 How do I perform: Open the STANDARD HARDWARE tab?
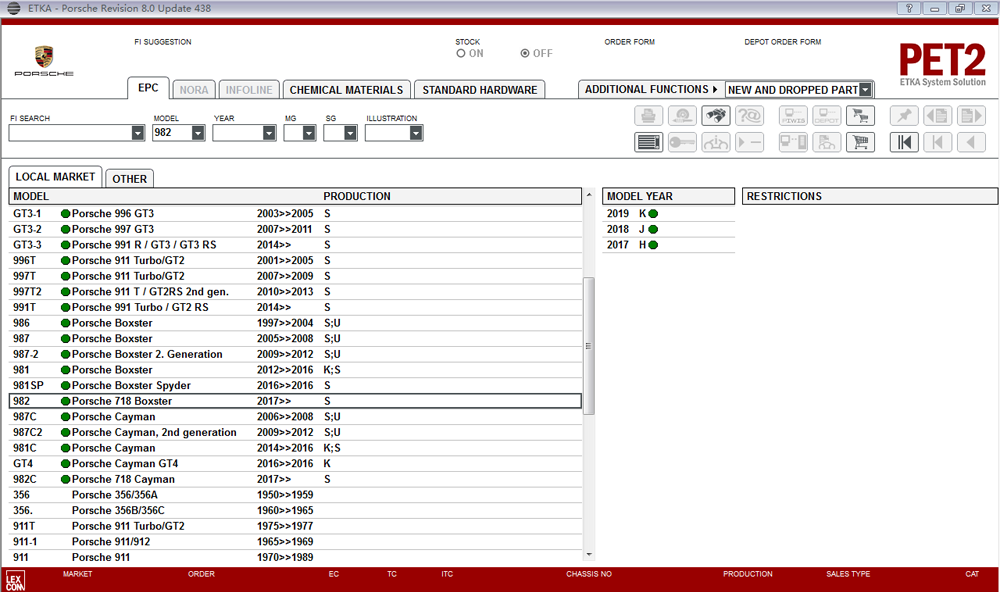click(480, 90)
